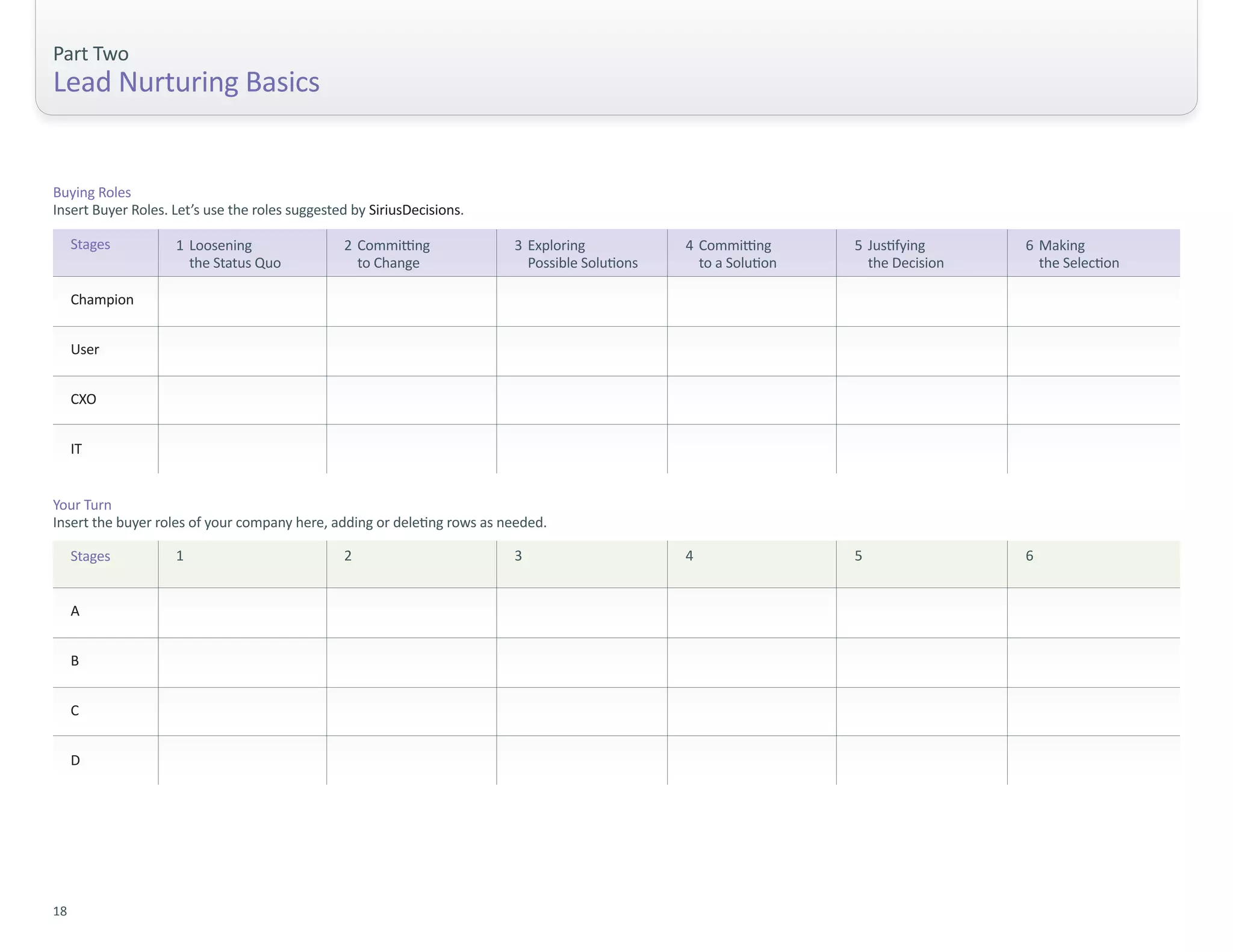The height and width of the screenshot is (952, 1233).
Task: Click the 'Stages' header in the Your Turn table
Action: click(90, 556)
